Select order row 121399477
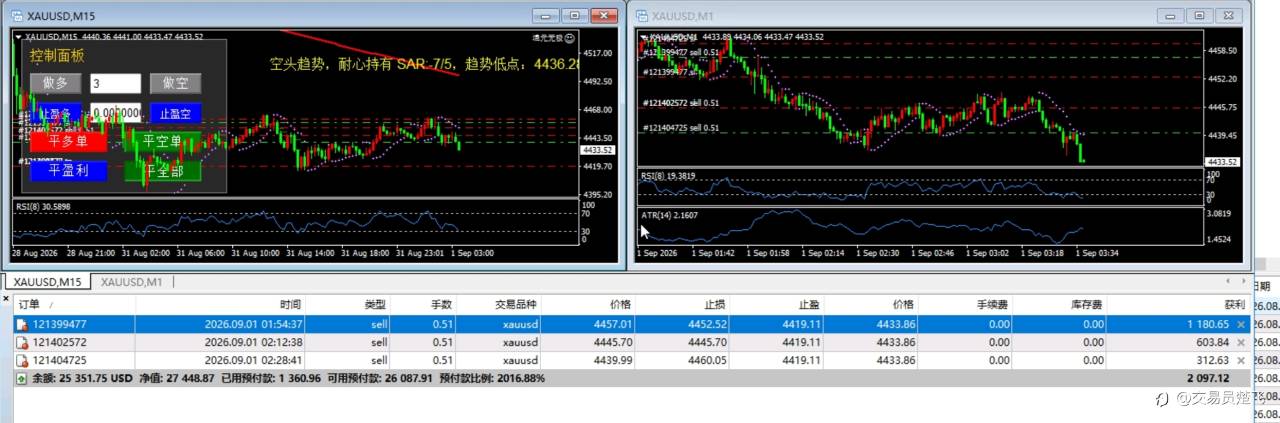Screen dimensions: 1280x423 tap(632, 325)
